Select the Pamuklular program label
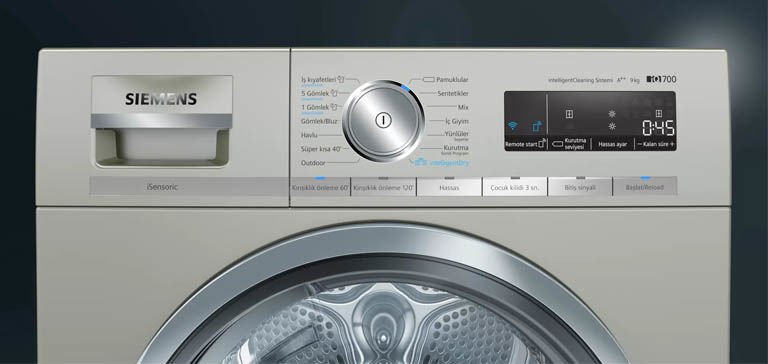 point(453,79)
